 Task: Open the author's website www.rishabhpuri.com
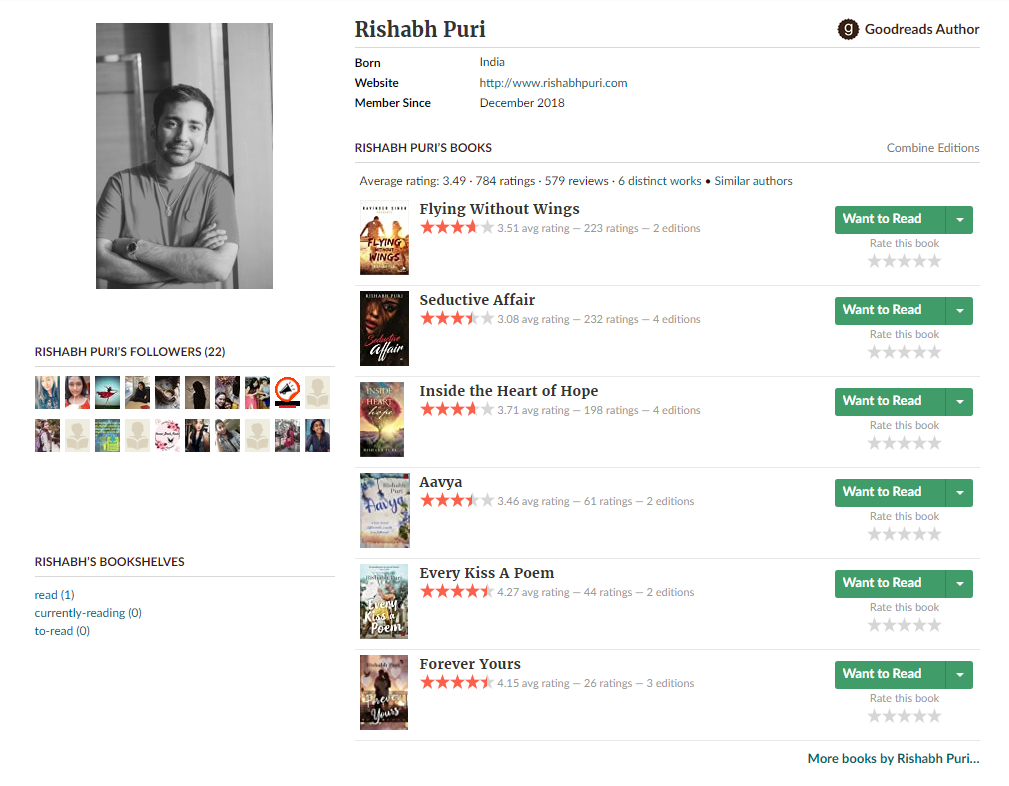pos(553,82)
